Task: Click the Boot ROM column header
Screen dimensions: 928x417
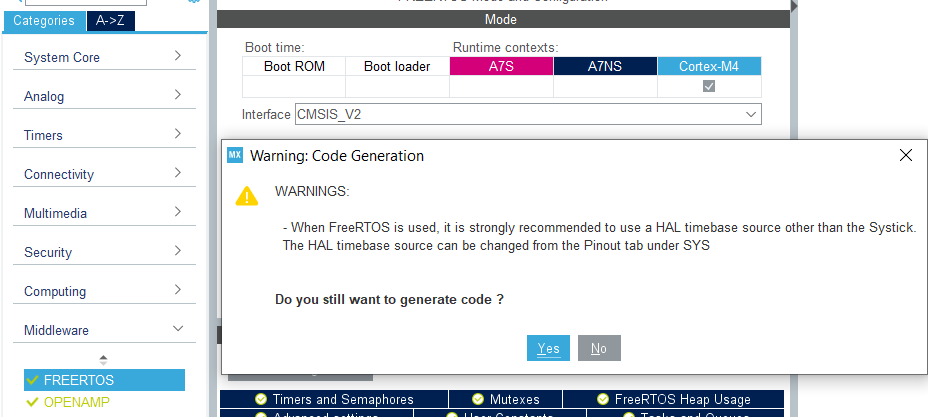Action: click(294, 66)
